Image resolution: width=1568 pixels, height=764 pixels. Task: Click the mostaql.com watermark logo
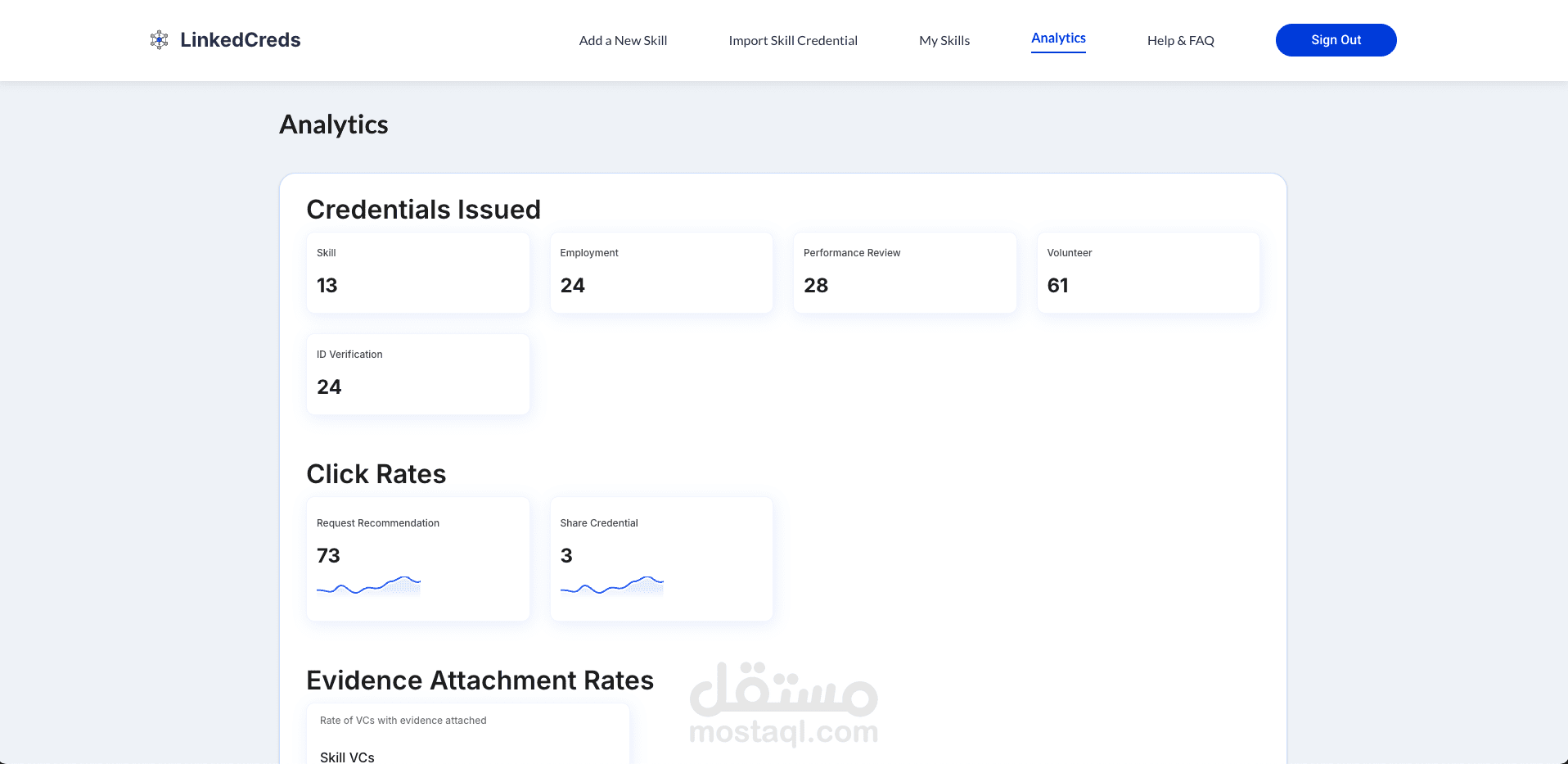(x=783, y=705)
